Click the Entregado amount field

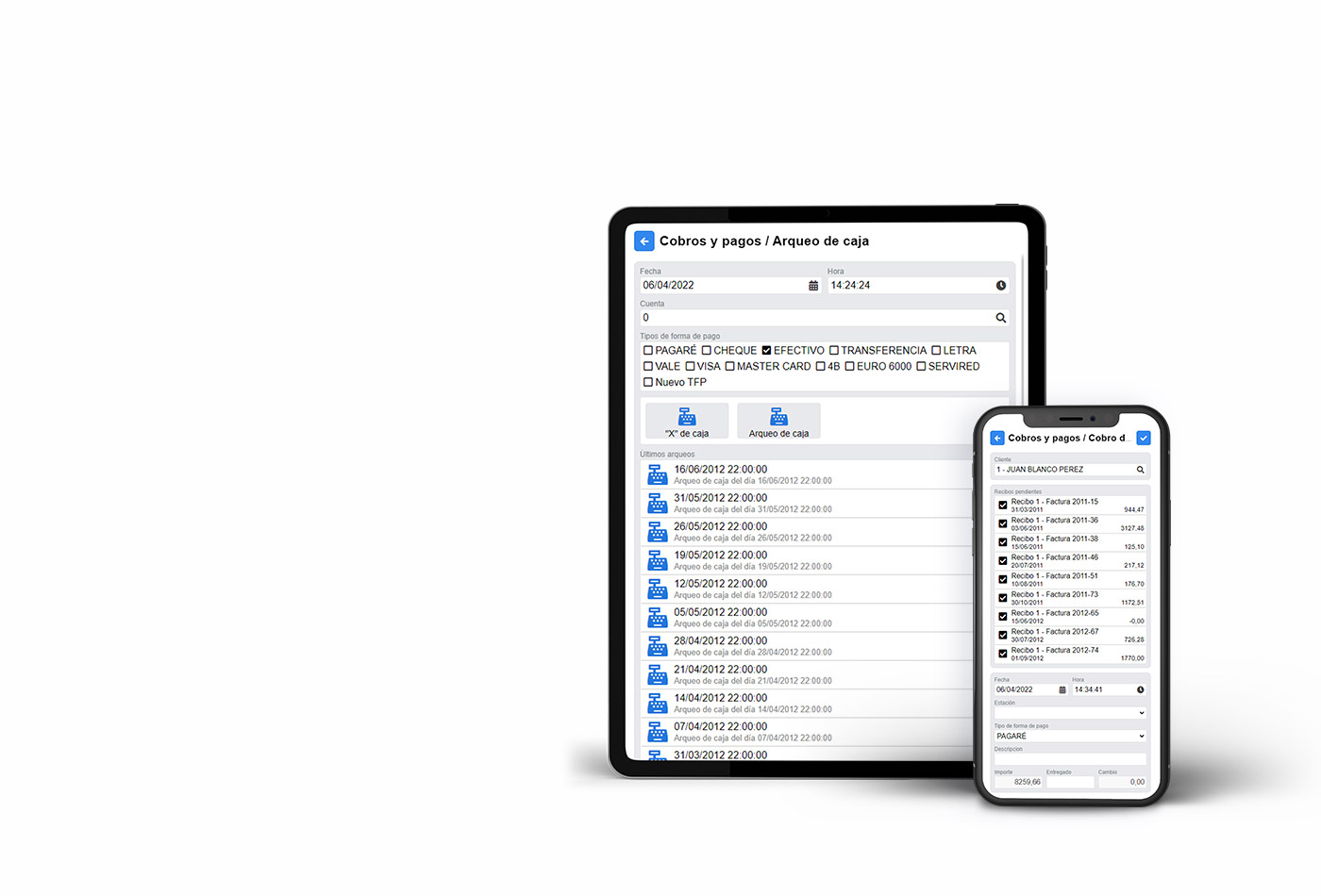[1070, 782]
